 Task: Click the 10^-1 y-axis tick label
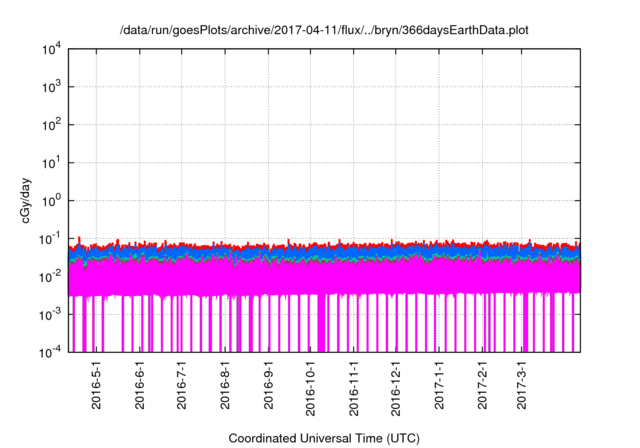click(51, 239)
